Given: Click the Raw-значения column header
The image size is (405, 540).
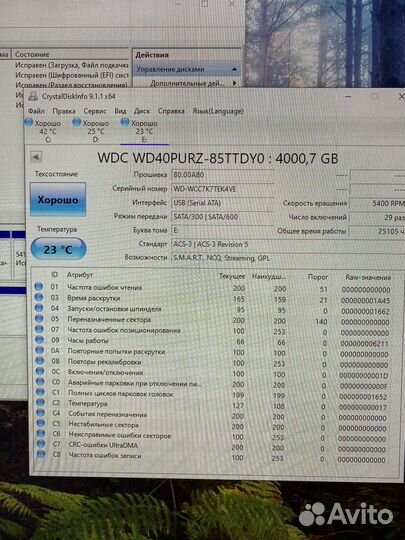Looking at the screenshot, I should (368, 277).
